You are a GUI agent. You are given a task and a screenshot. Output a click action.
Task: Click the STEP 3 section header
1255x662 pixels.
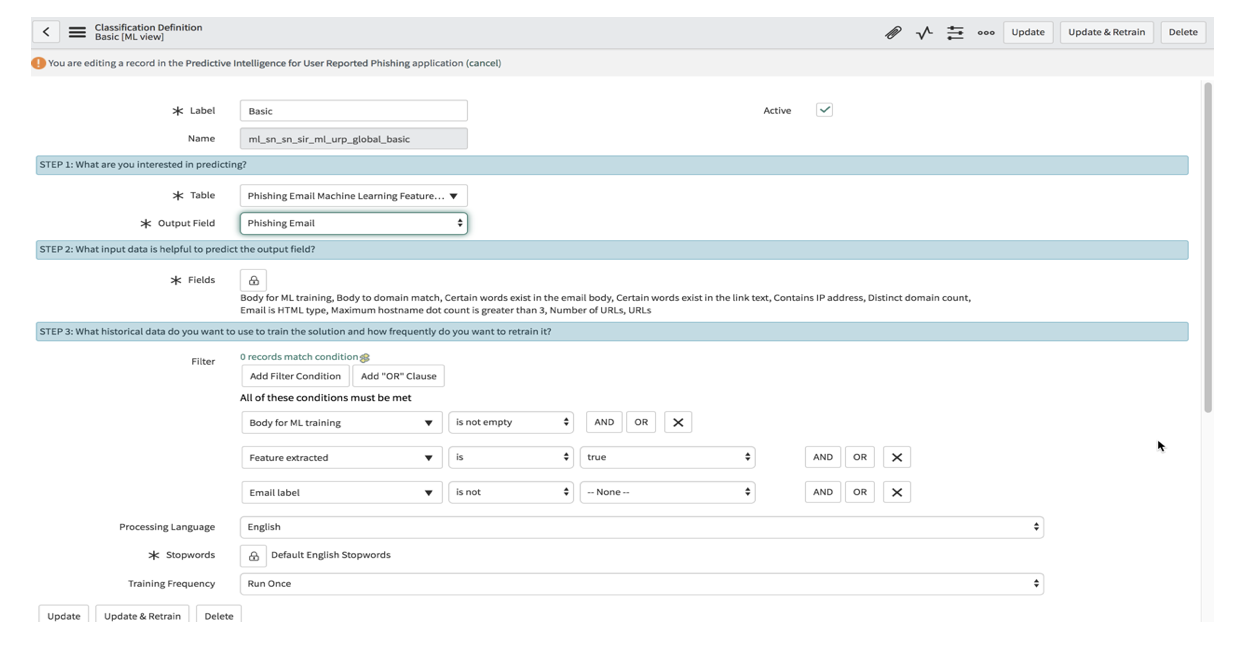612,332
